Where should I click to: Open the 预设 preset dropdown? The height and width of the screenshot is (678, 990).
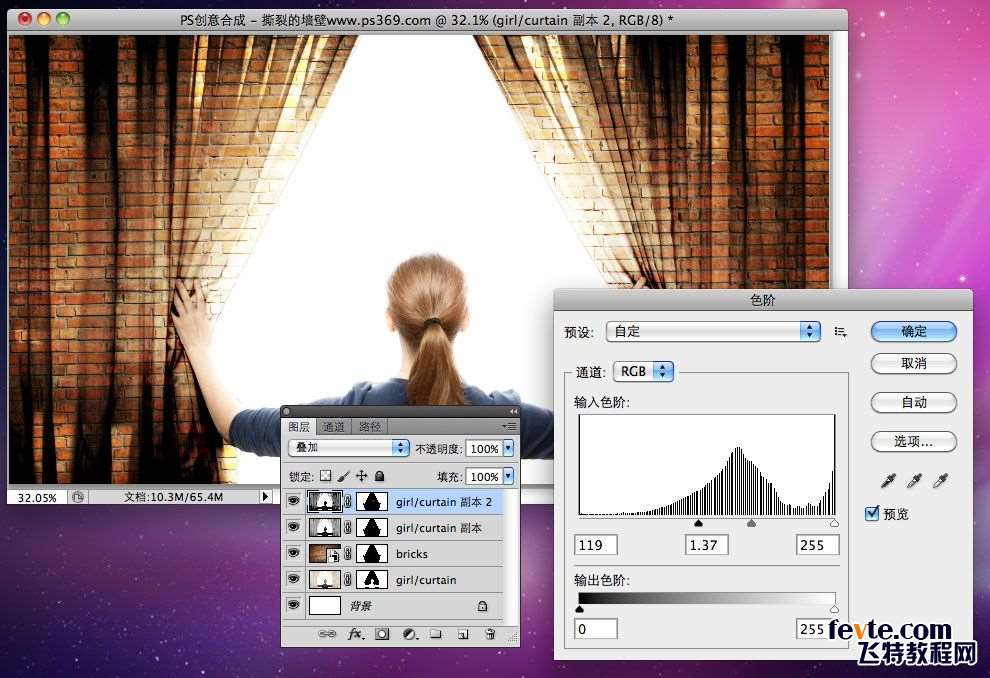coord(713,331)
